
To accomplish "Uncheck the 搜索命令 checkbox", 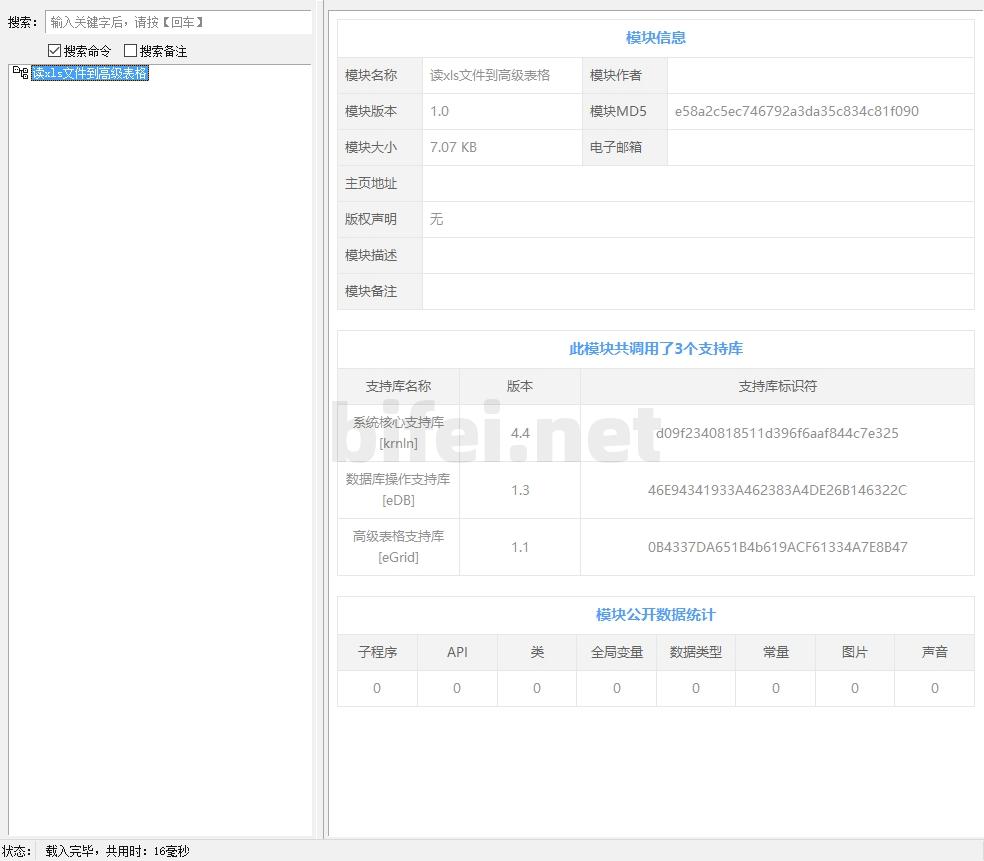I will tap(55, 51).
